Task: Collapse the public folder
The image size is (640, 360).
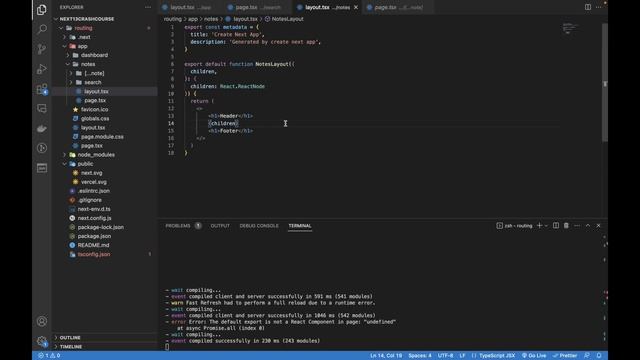Action: click(x=85, y=164)
